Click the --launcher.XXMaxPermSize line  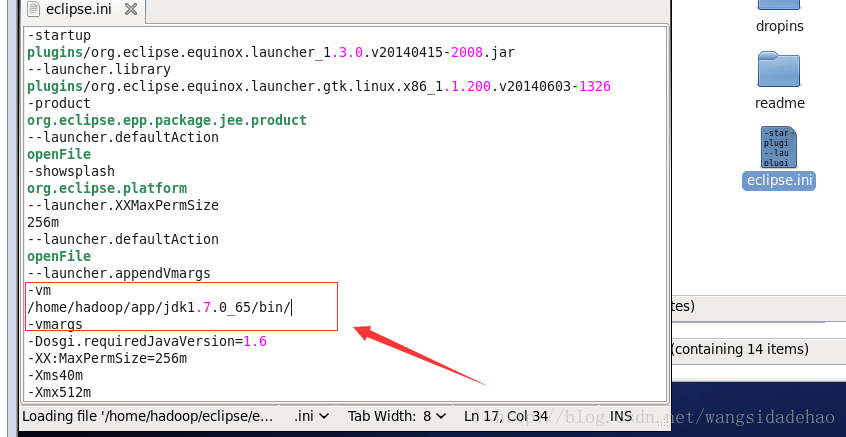tap(123, 206)
